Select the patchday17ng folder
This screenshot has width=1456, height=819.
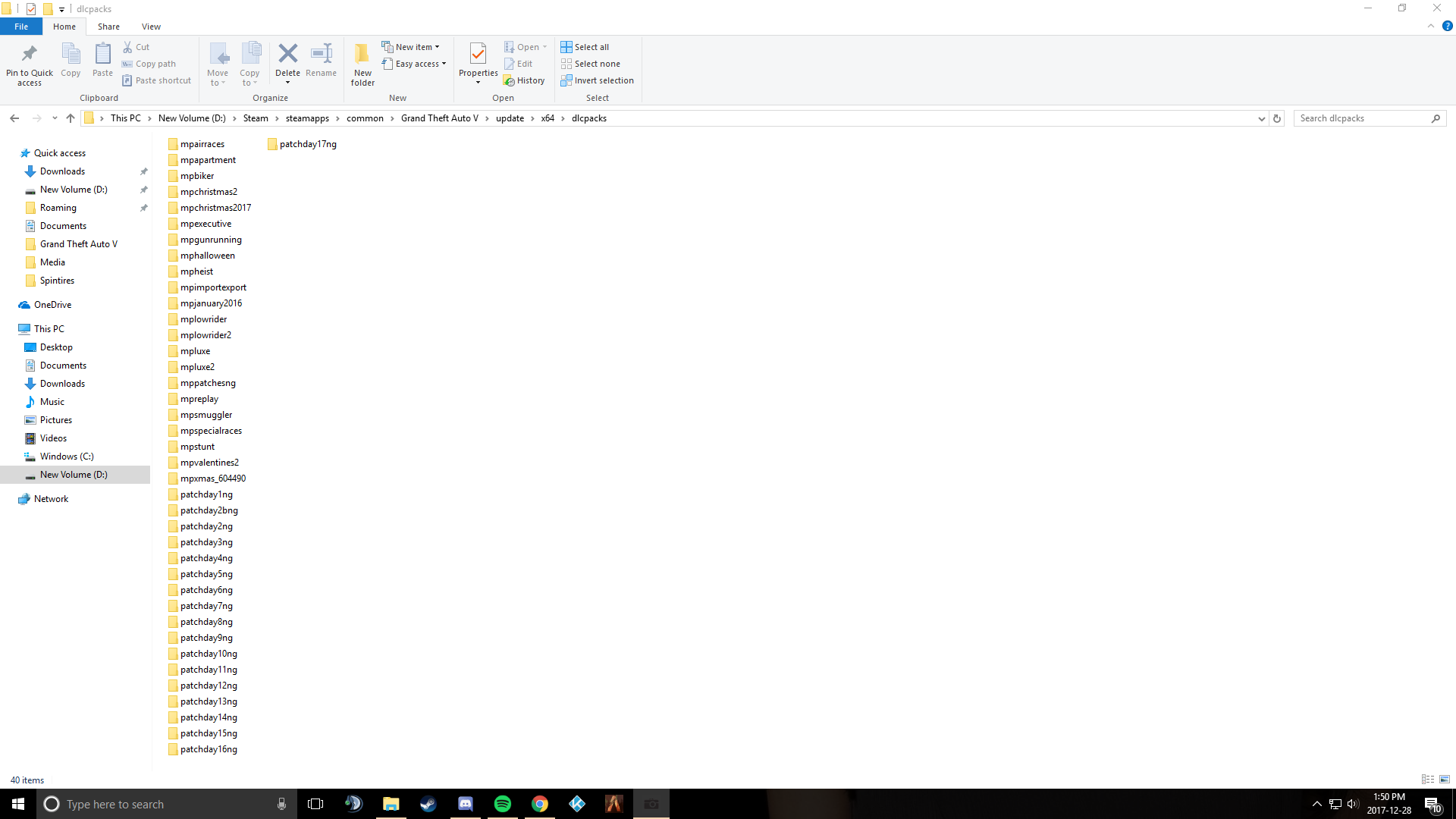click(x=303, y=144)
